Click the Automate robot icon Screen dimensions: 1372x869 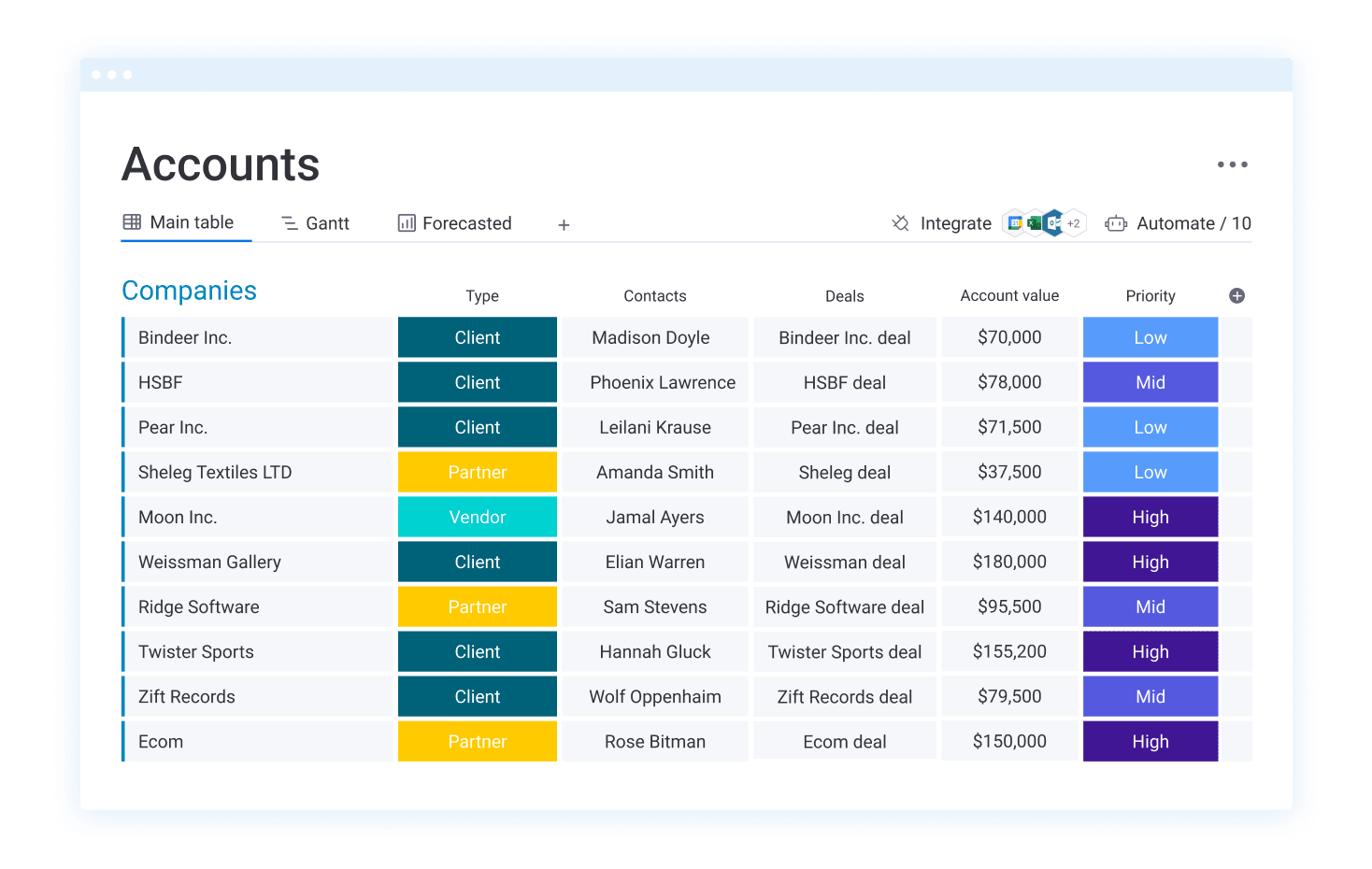click(x=1116, y=223)
